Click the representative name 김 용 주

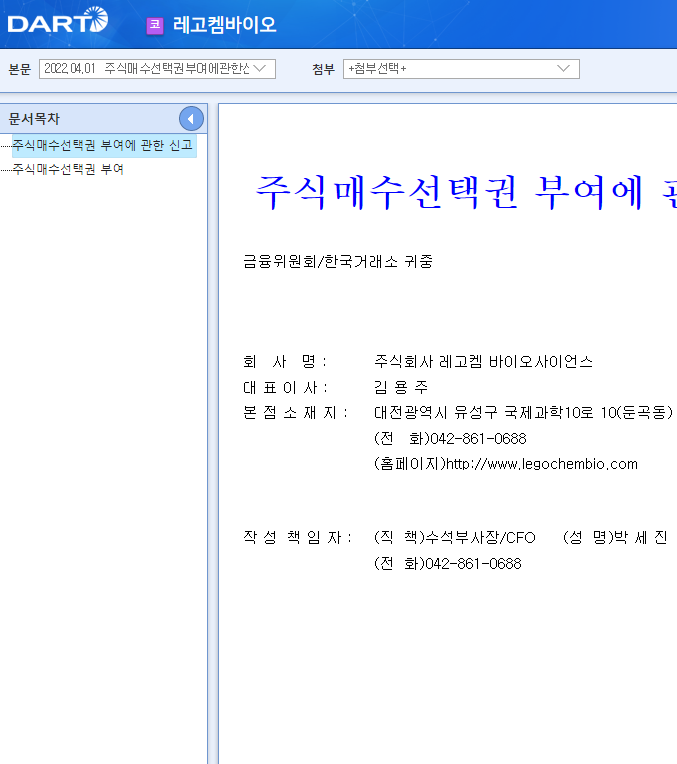(x=401, y=387)
